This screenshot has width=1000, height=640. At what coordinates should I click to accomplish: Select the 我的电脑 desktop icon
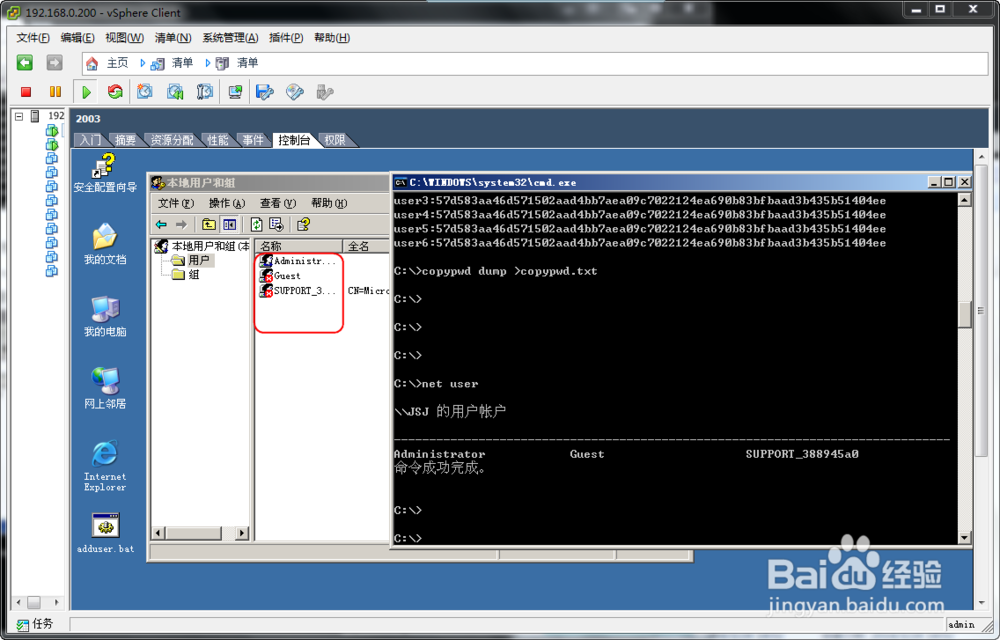pyautogui.click(x=105, y=316)
